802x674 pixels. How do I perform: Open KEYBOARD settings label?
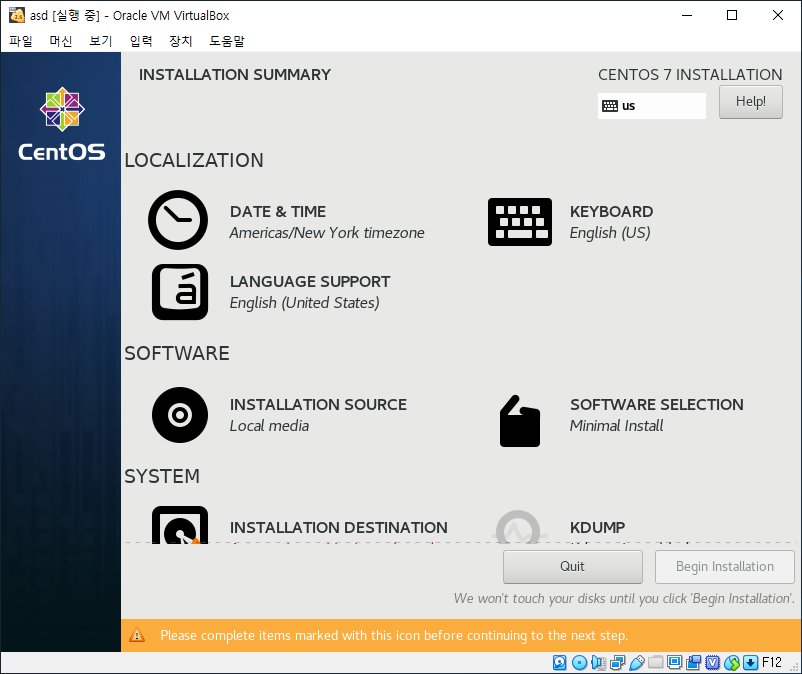[x=611, y=212]
